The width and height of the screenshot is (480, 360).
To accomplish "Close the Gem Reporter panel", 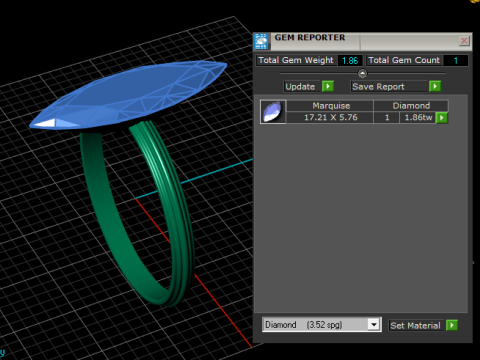I will click(464, 41).
